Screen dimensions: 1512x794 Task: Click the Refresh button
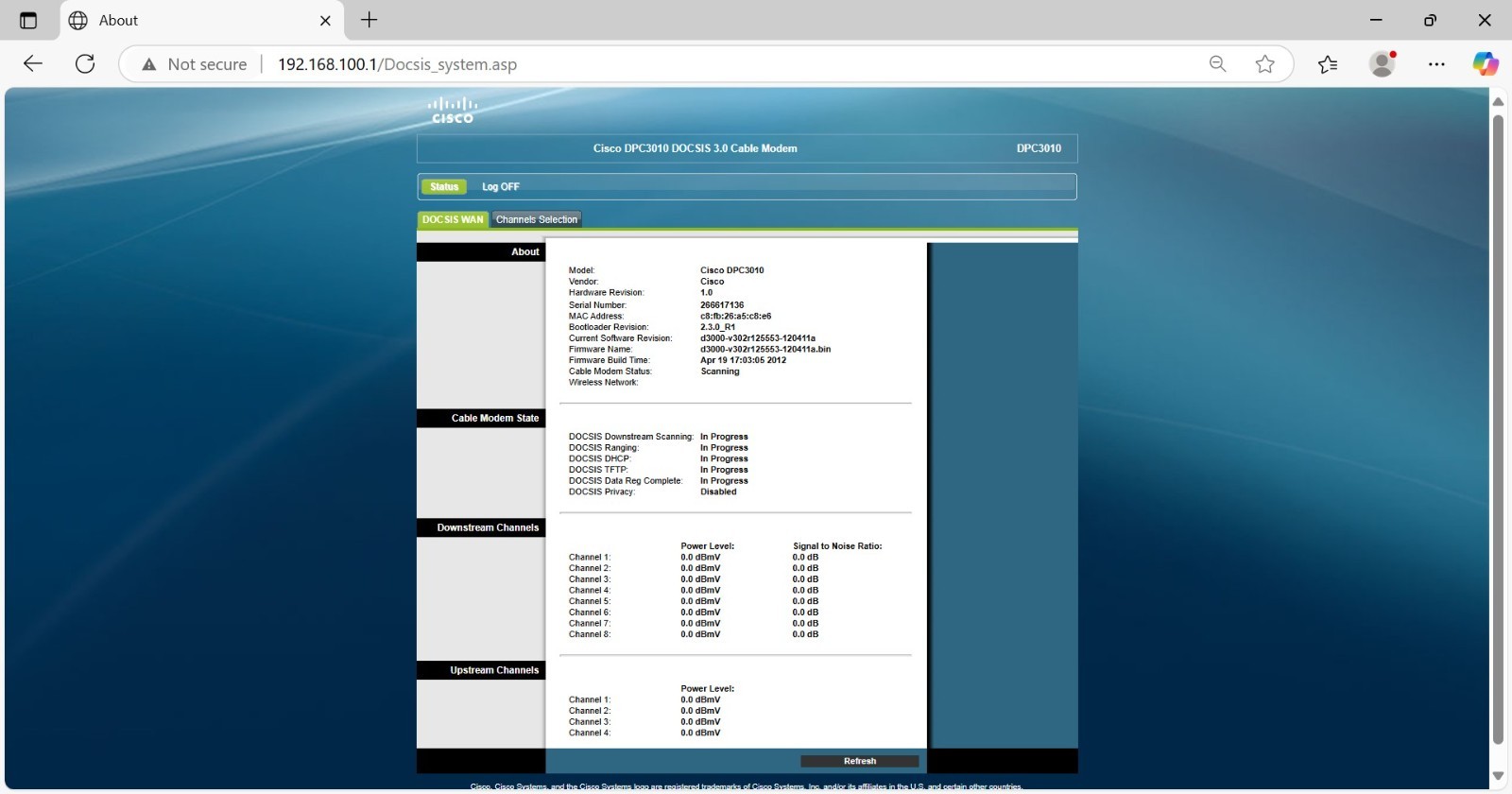pos(860,761)
